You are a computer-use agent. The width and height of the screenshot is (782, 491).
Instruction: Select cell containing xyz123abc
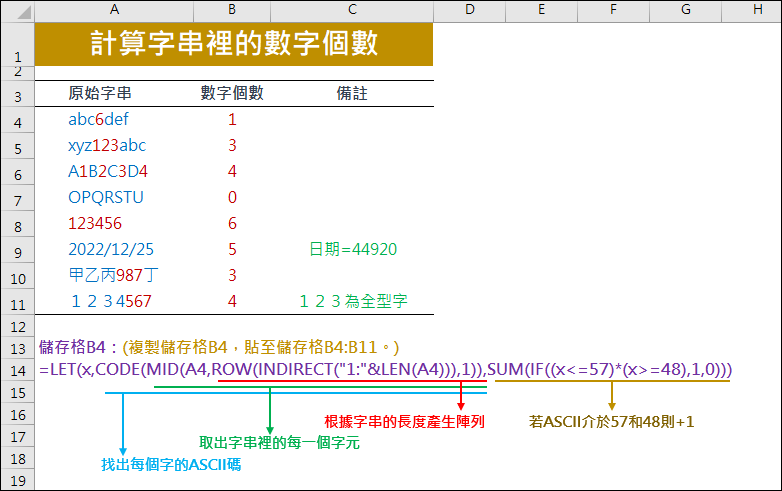[x=114, y=146]
